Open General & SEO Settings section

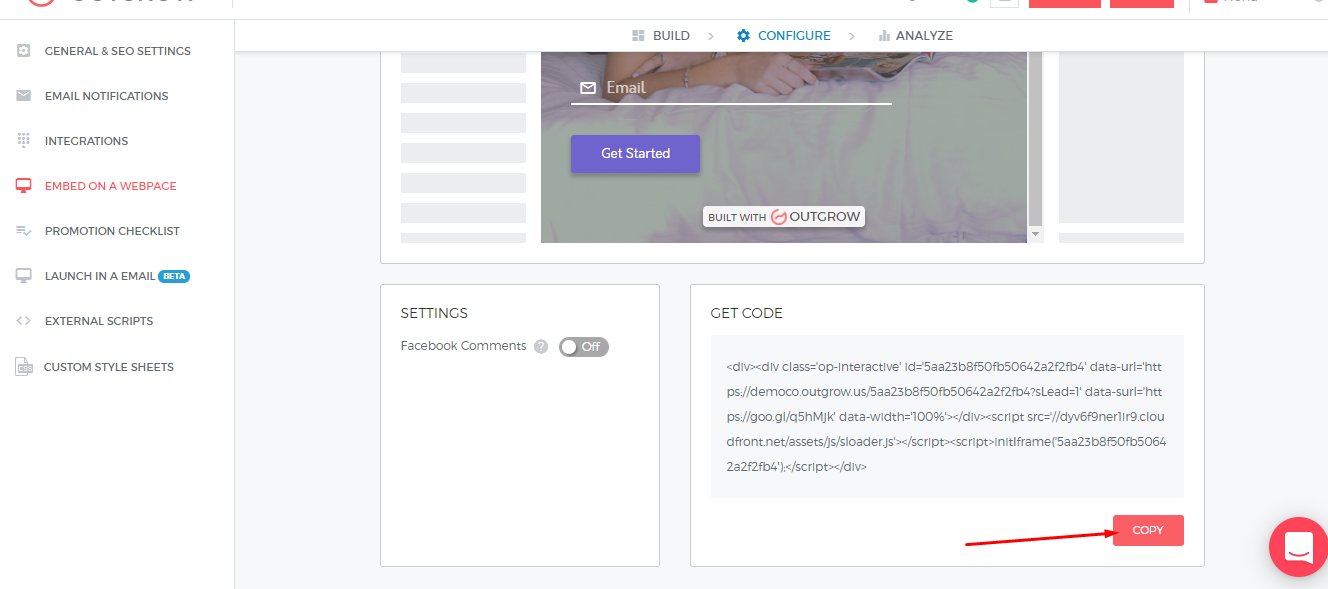(x=117, y=51)
